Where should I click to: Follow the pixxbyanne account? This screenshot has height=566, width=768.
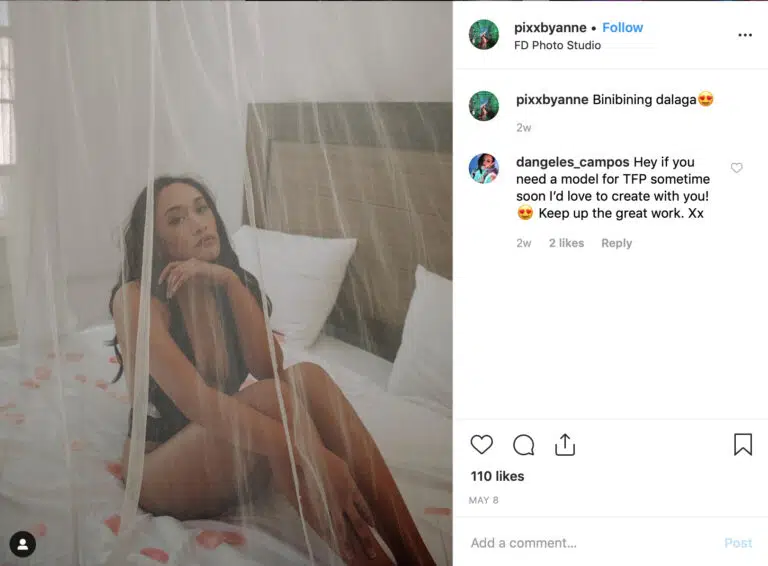pos(623,27)
